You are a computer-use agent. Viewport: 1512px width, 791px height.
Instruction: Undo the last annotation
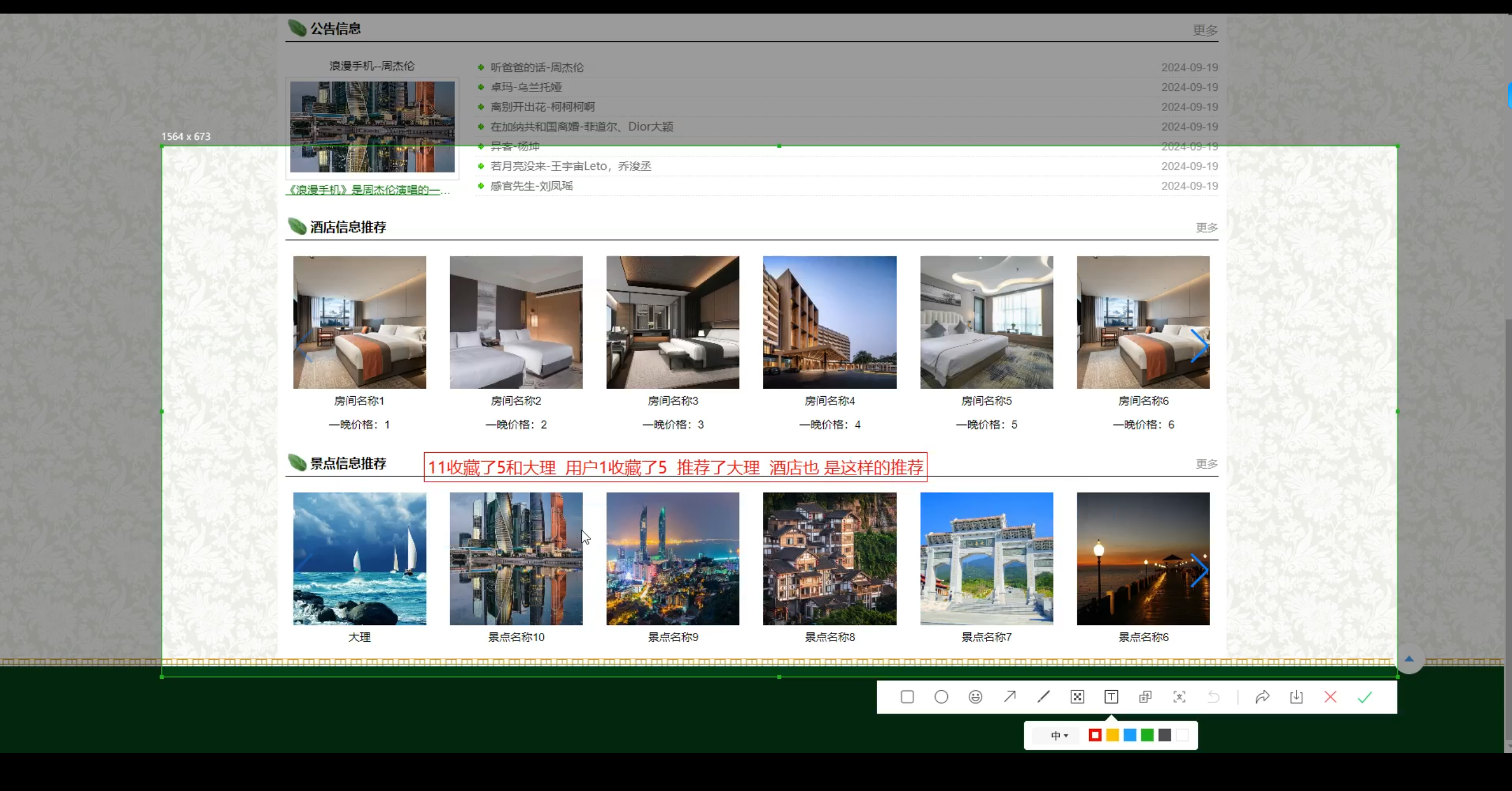click(1214, 697)
